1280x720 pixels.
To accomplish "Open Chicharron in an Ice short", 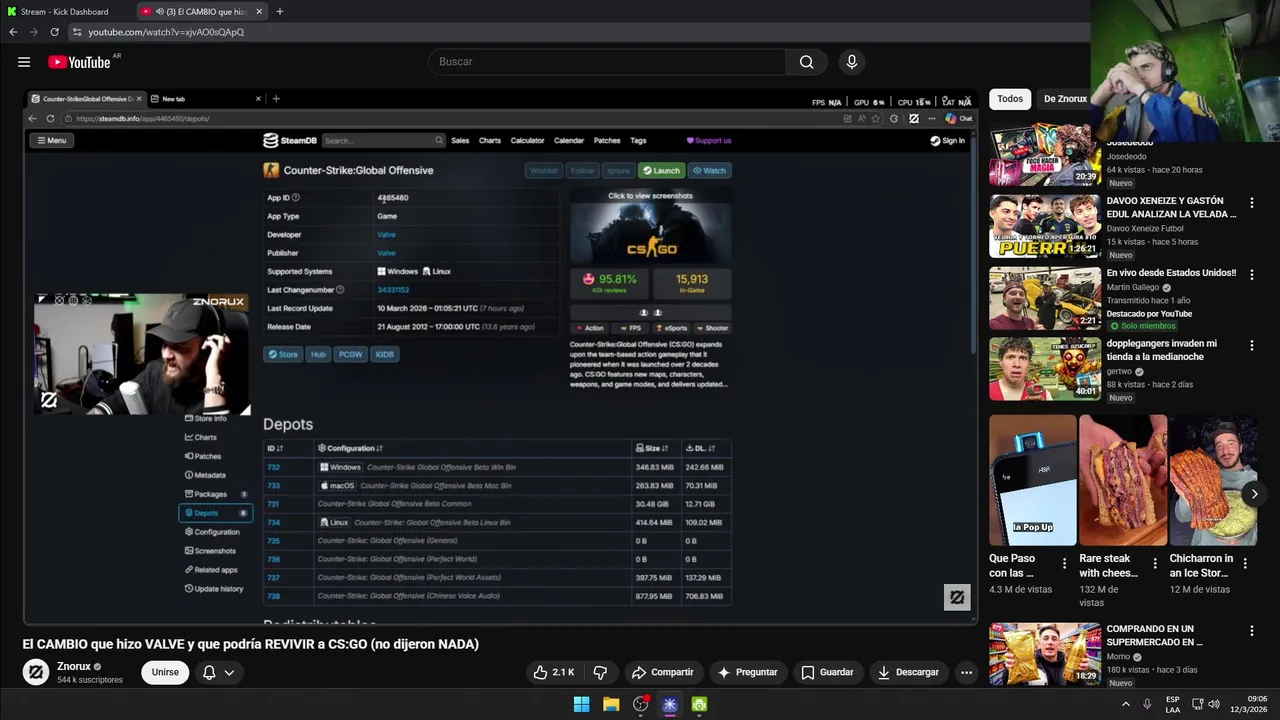I will click(1213, 480).
